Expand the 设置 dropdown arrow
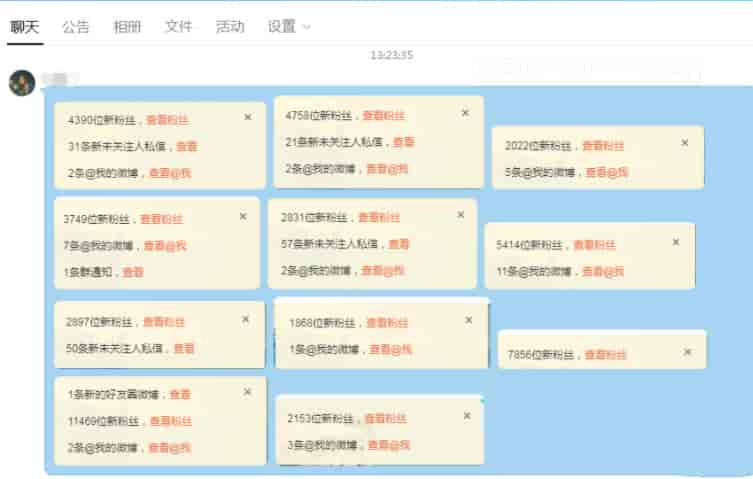The image size is (753, 479). 306,27
